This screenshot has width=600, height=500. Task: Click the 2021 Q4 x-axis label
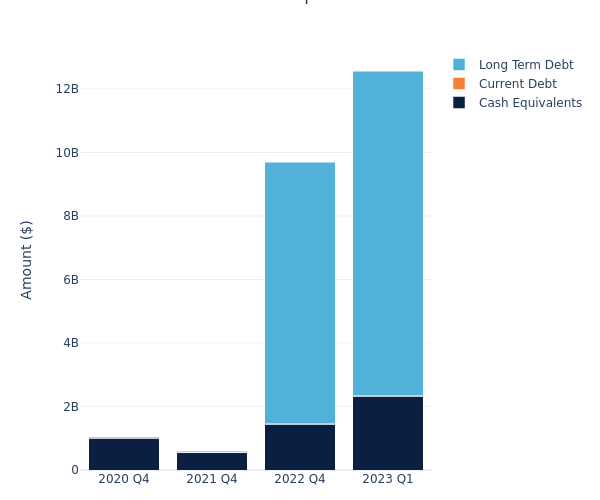(212, 479)
